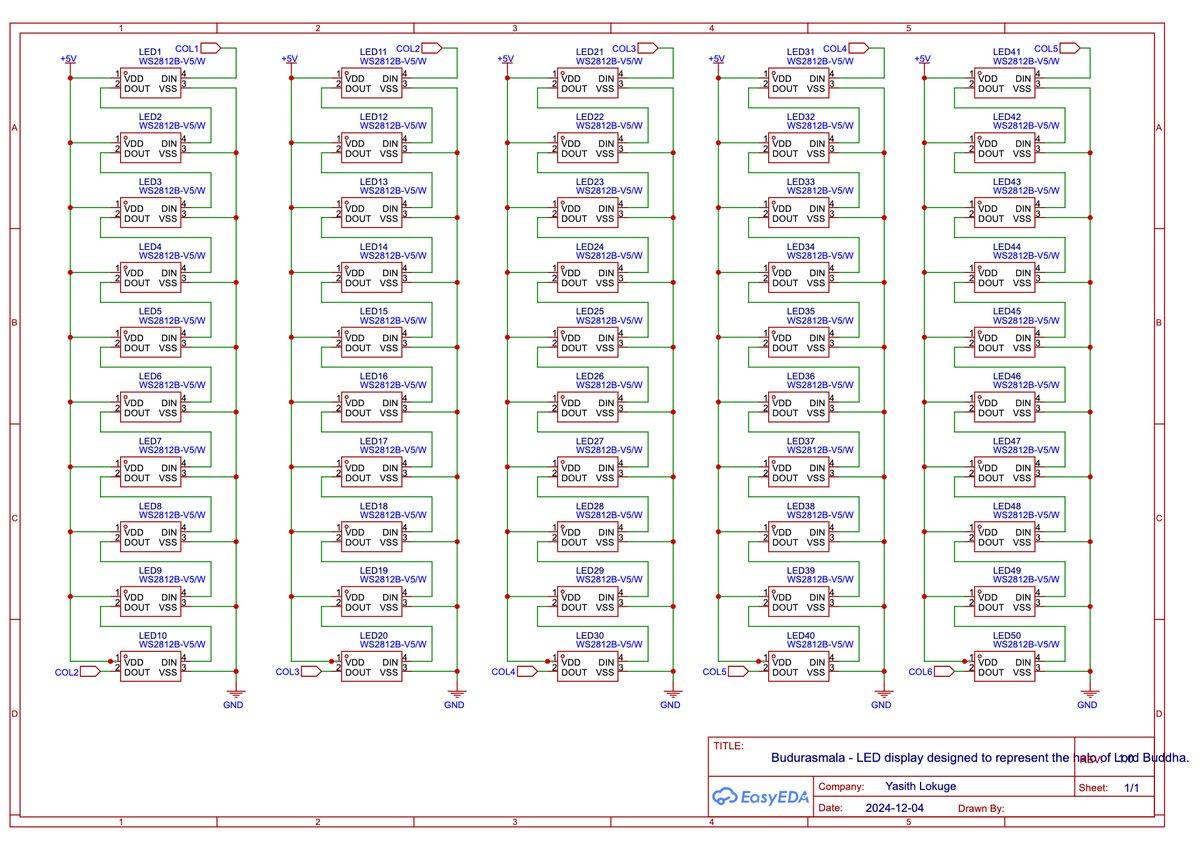The image size is (1200, 850).
Task: Click the 'Company:' label in title block
Action: 842,786
